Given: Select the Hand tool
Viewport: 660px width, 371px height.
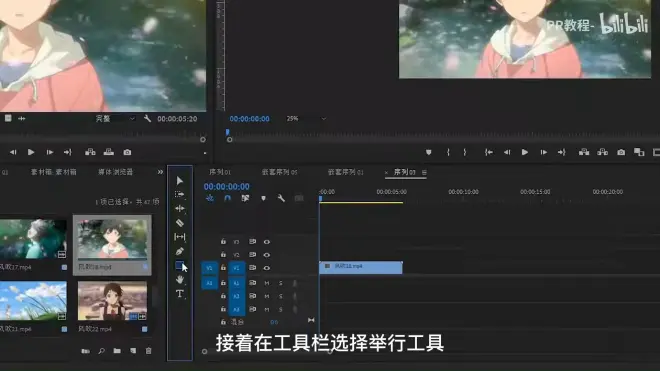Looking at the screenshot, I should 180,279.
